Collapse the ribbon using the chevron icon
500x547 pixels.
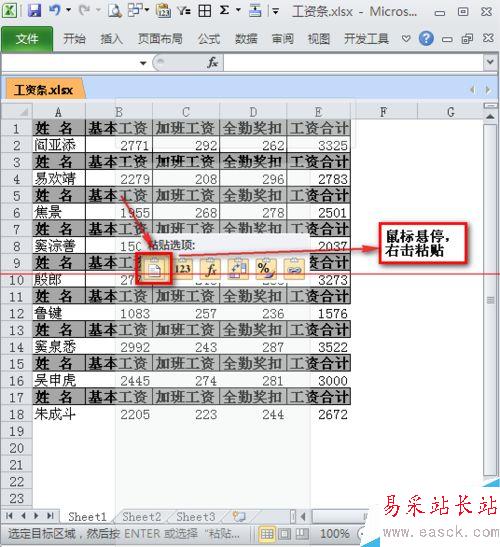pos(406,38)
